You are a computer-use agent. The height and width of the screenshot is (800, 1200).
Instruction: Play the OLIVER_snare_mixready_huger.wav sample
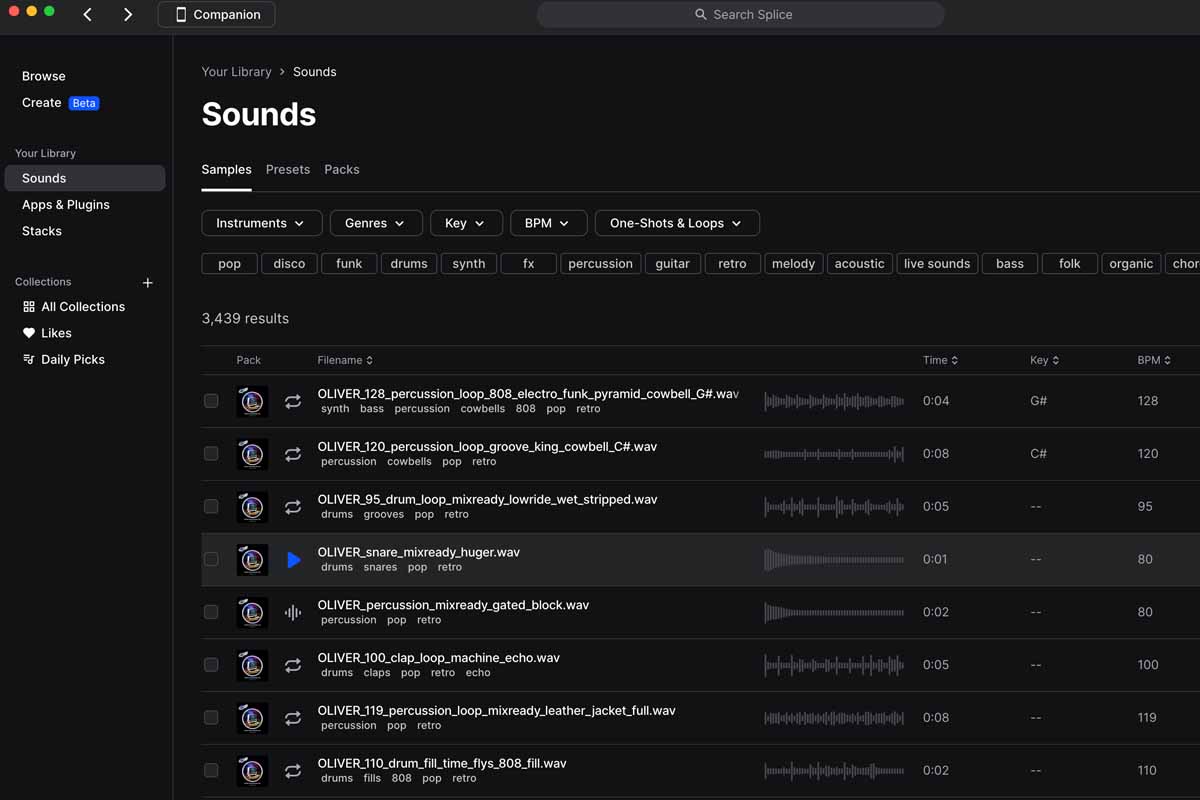[x=292, y=559]
